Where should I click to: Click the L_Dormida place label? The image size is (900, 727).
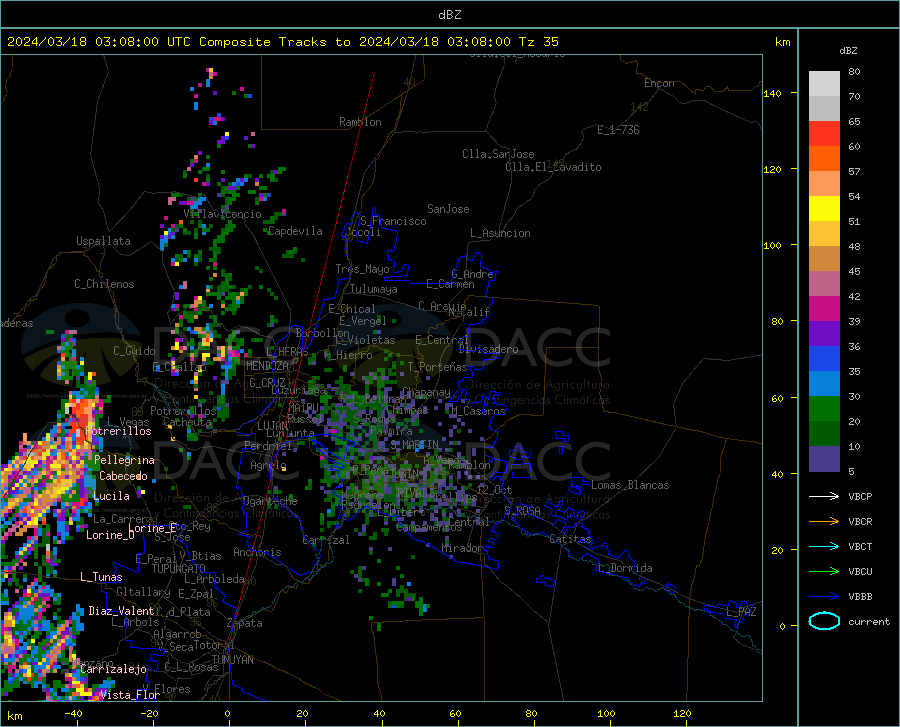[625, 568]
